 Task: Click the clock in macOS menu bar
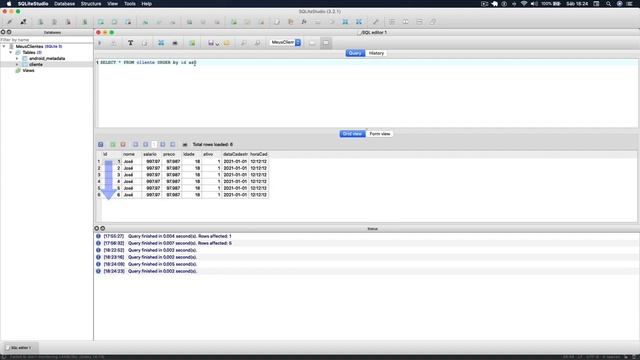click(x=577, y=4)
